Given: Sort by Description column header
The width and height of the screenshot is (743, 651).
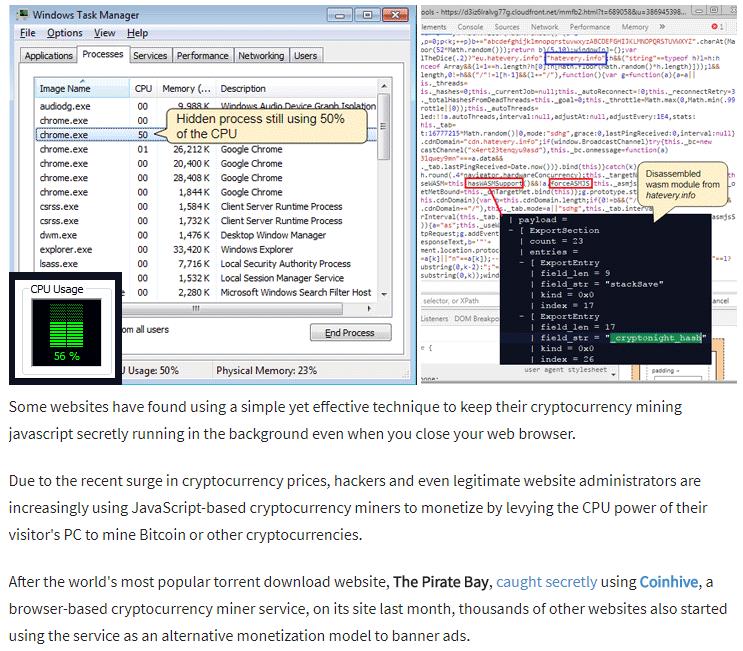Looking at the screenshot, I should tap(297, 89).
